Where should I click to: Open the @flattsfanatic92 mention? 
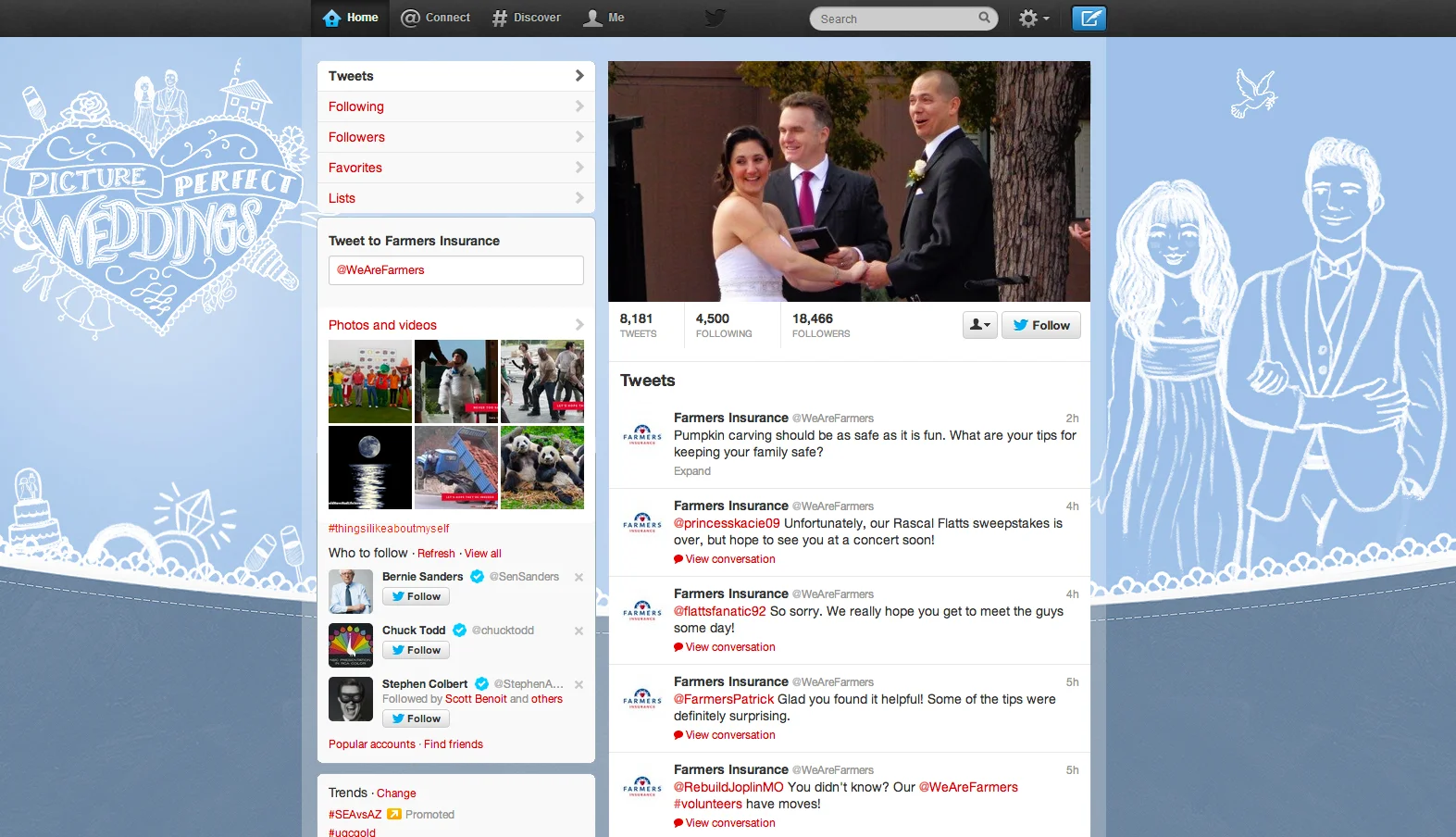pos(720,611)
